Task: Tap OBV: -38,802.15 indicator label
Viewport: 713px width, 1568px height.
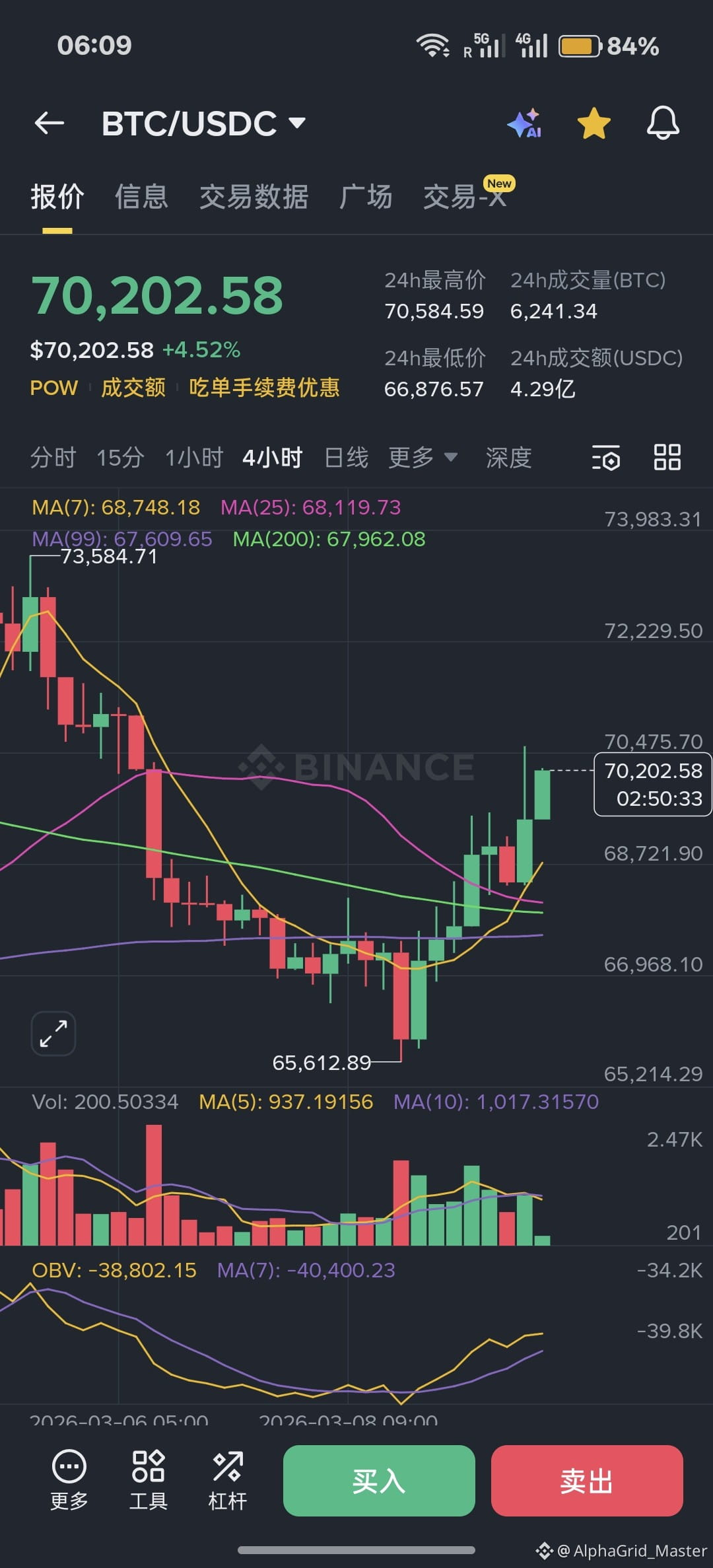Action: coord(114,1270)
